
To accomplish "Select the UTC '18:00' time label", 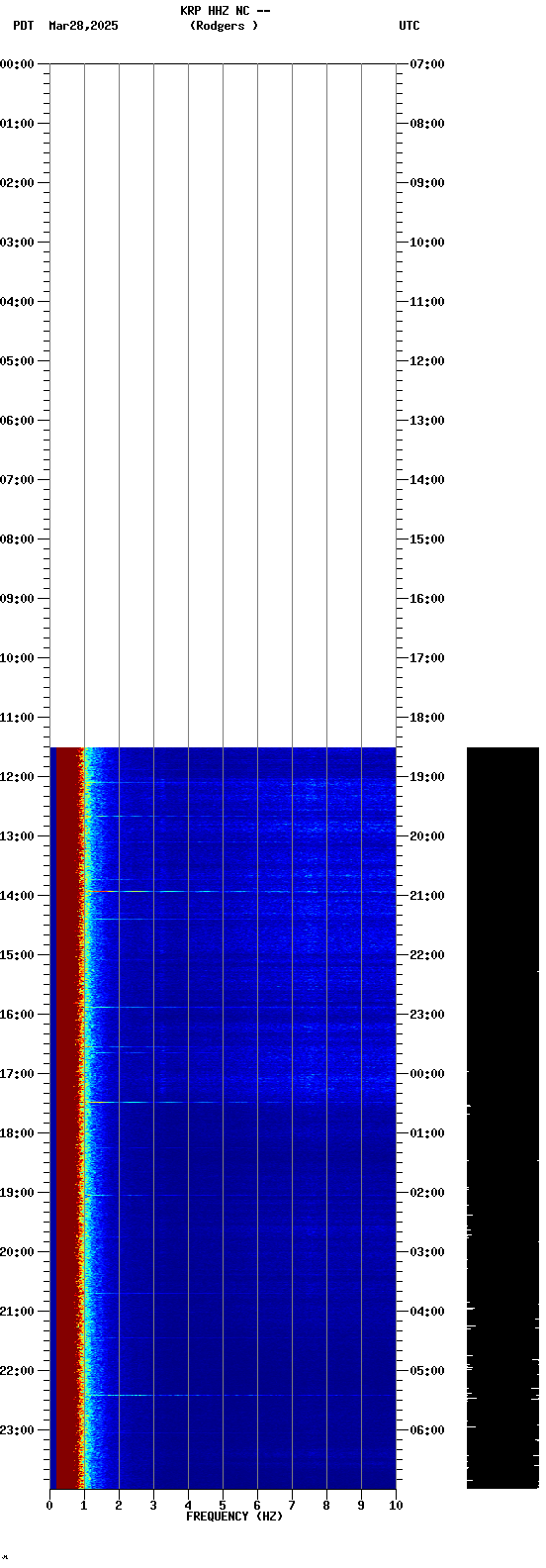I will (427, 718).
